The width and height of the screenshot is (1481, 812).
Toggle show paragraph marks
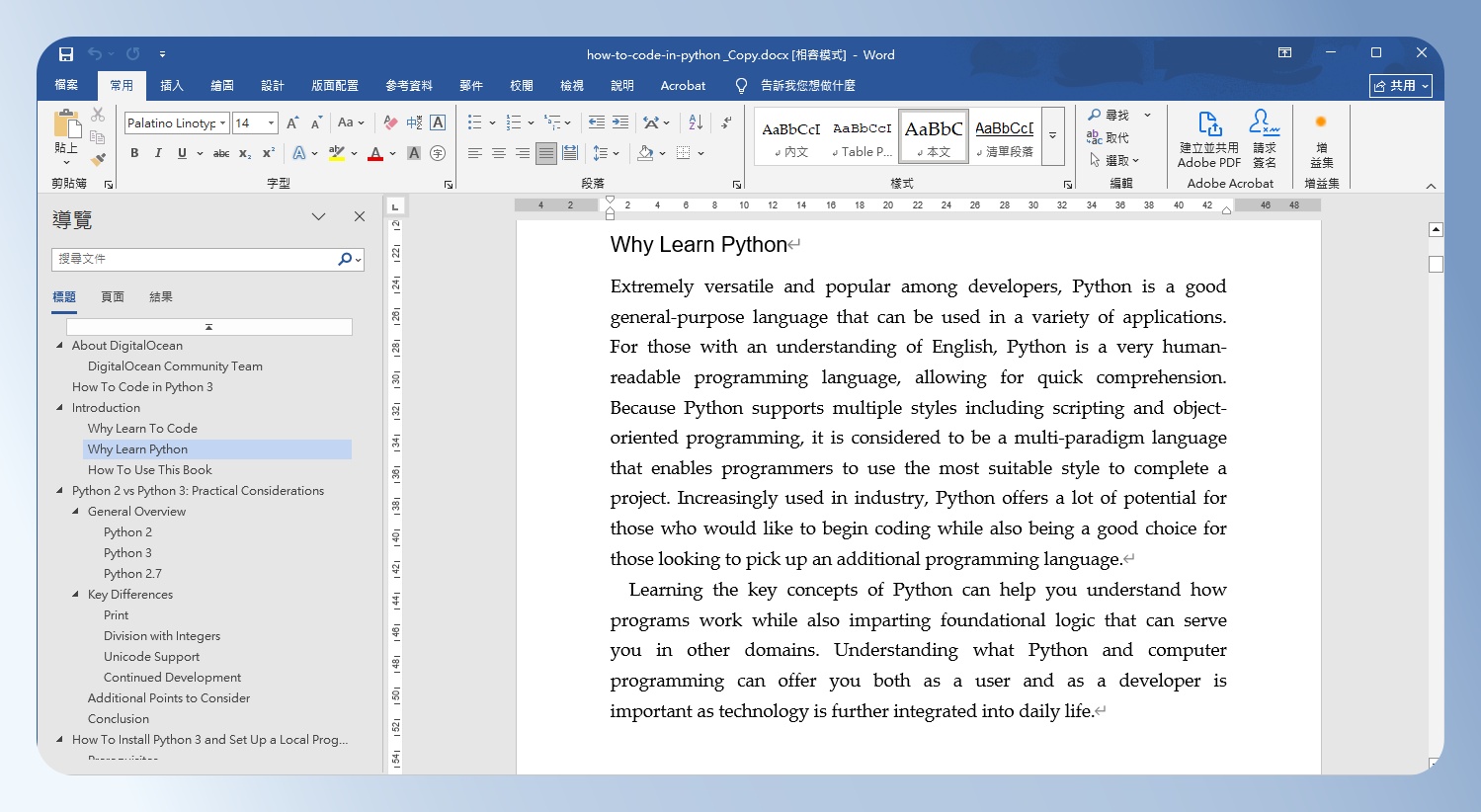[x=726, y=122]
